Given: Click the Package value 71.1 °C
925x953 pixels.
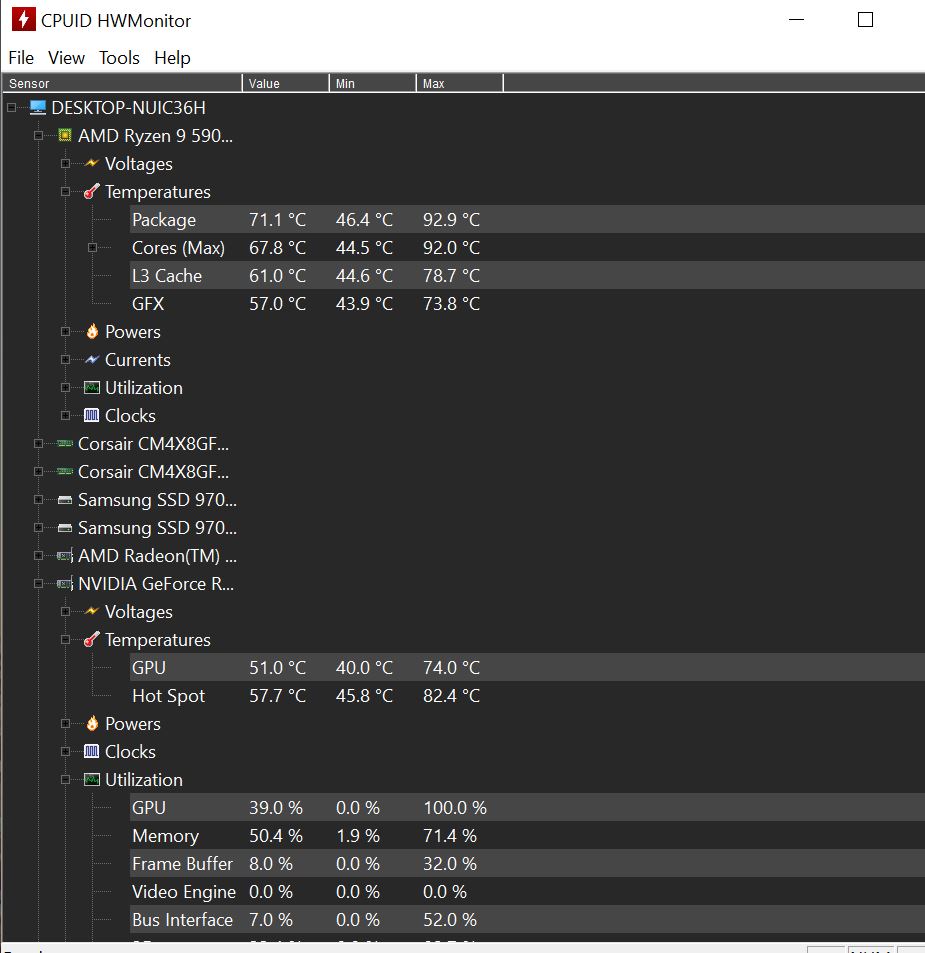Looking at the screenshot, I should [278, 219].
